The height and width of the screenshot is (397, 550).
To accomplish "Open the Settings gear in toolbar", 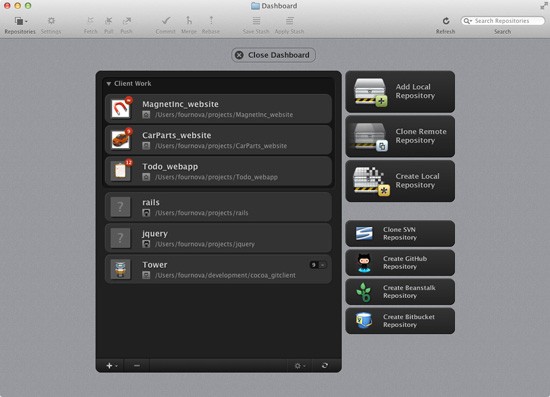I will [x=51, y=21].
